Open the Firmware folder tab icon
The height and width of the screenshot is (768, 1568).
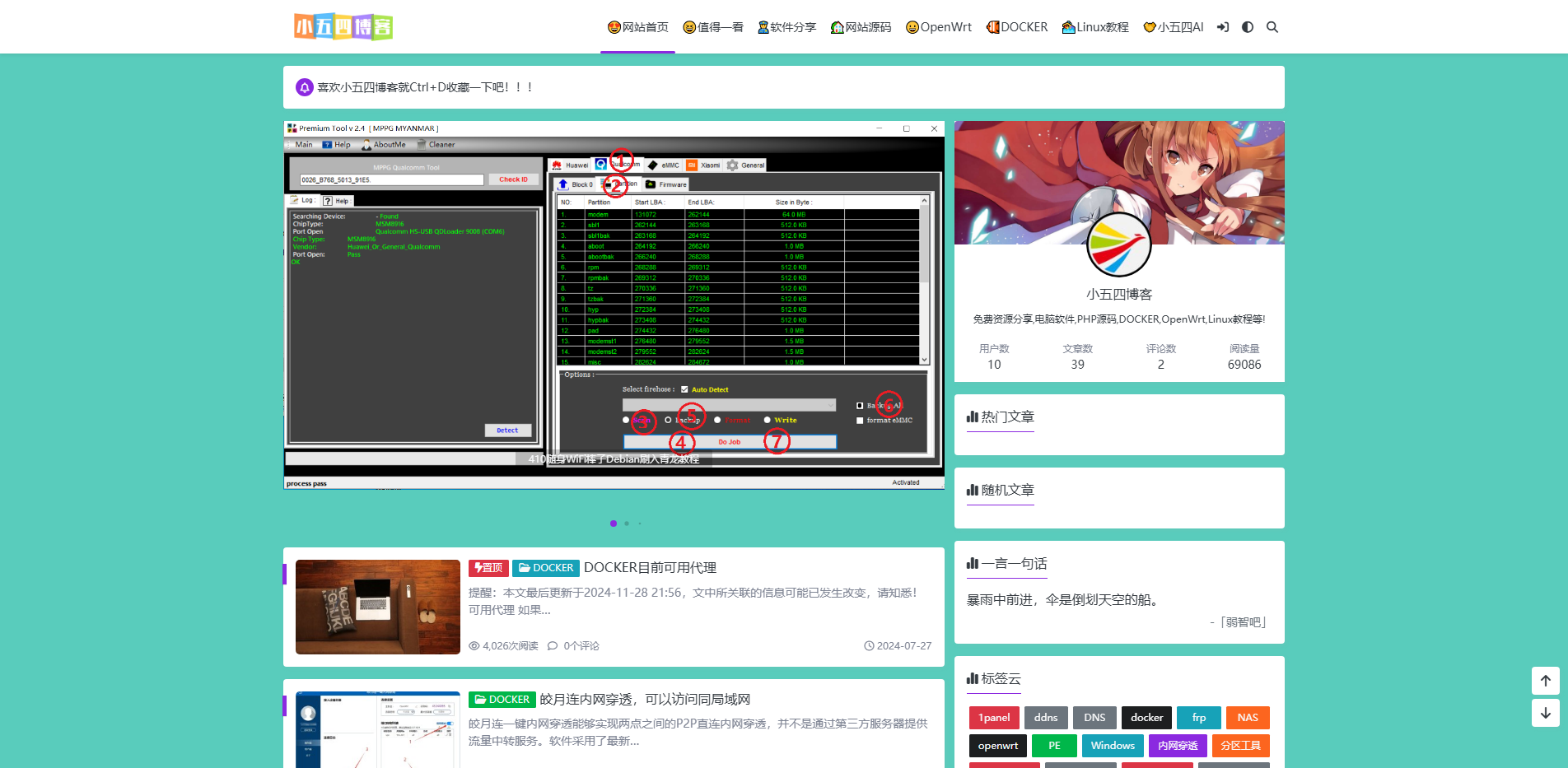651,184
